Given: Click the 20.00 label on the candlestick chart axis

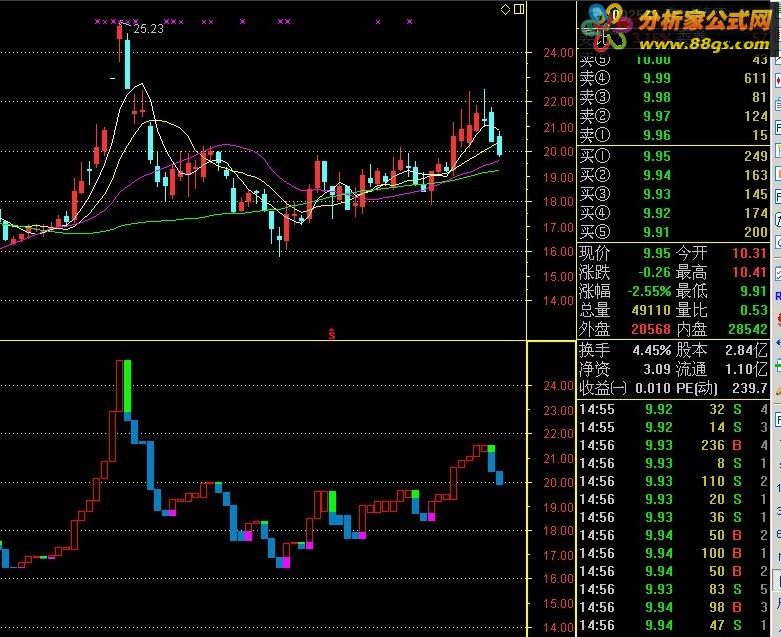Looking at the screenshot, I should (x=558, y=152).
